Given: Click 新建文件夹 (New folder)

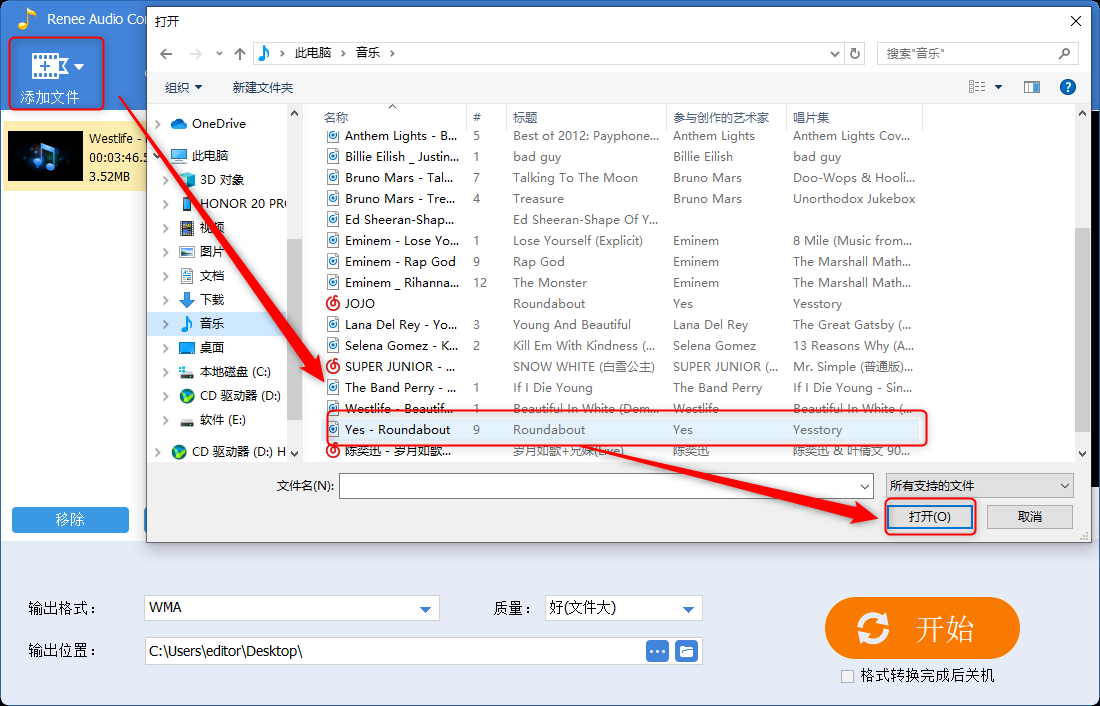Looking at the screenshot, I should coord(262,87).
